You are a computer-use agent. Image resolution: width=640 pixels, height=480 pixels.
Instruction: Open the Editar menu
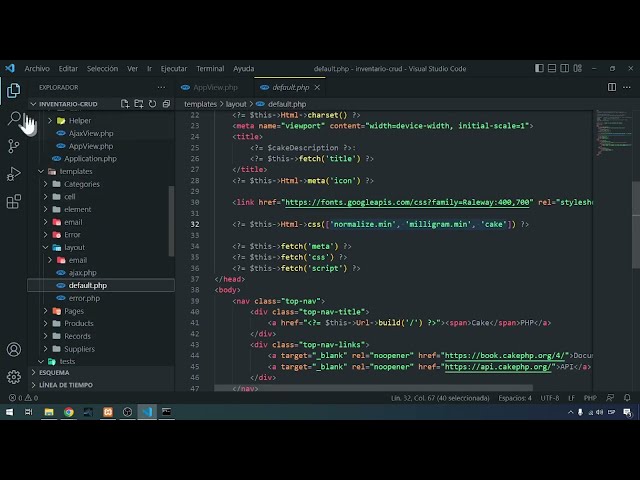(68, 69)
